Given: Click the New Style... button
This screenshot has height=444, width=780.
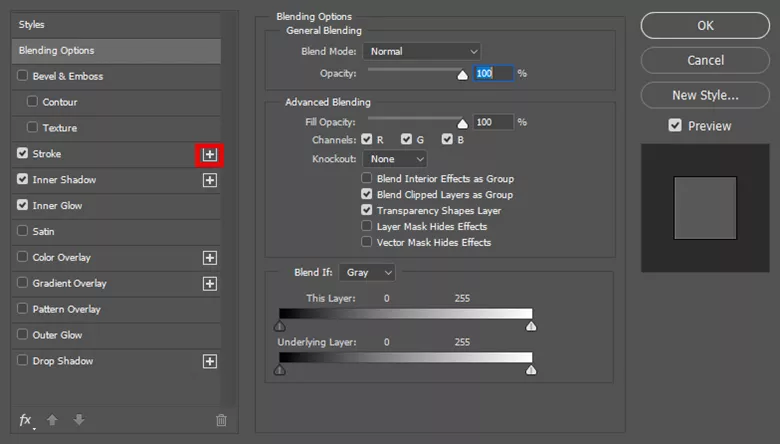Looking at the screenshot, I should (705, 95).
